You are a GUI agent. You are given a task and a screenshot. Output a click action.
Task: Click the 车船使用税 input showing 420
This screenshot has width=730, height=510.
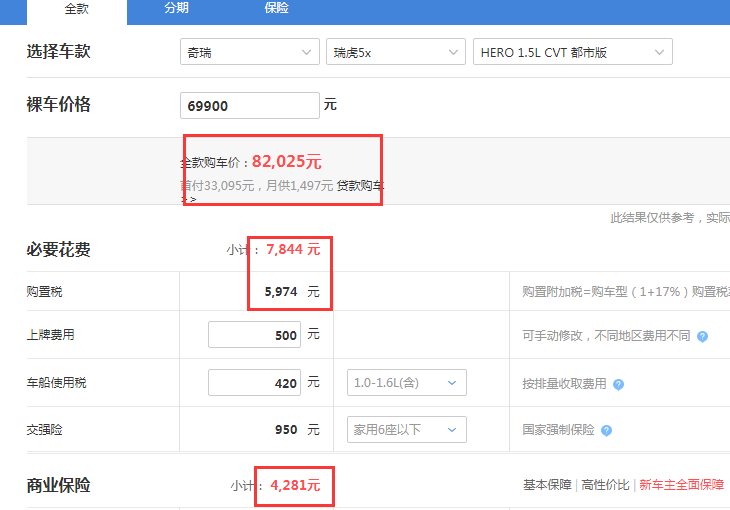tap(254, 382)
